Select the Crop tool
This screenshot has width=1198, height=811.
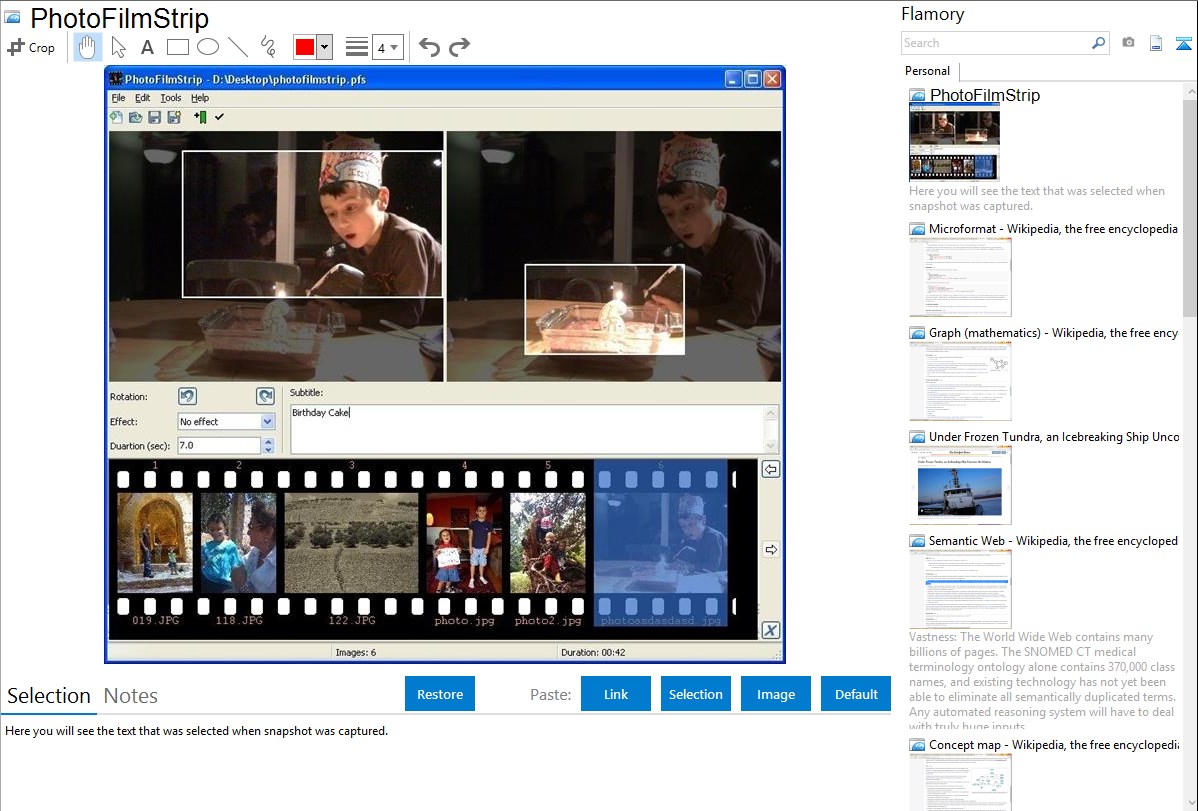(x=31, y=47)
